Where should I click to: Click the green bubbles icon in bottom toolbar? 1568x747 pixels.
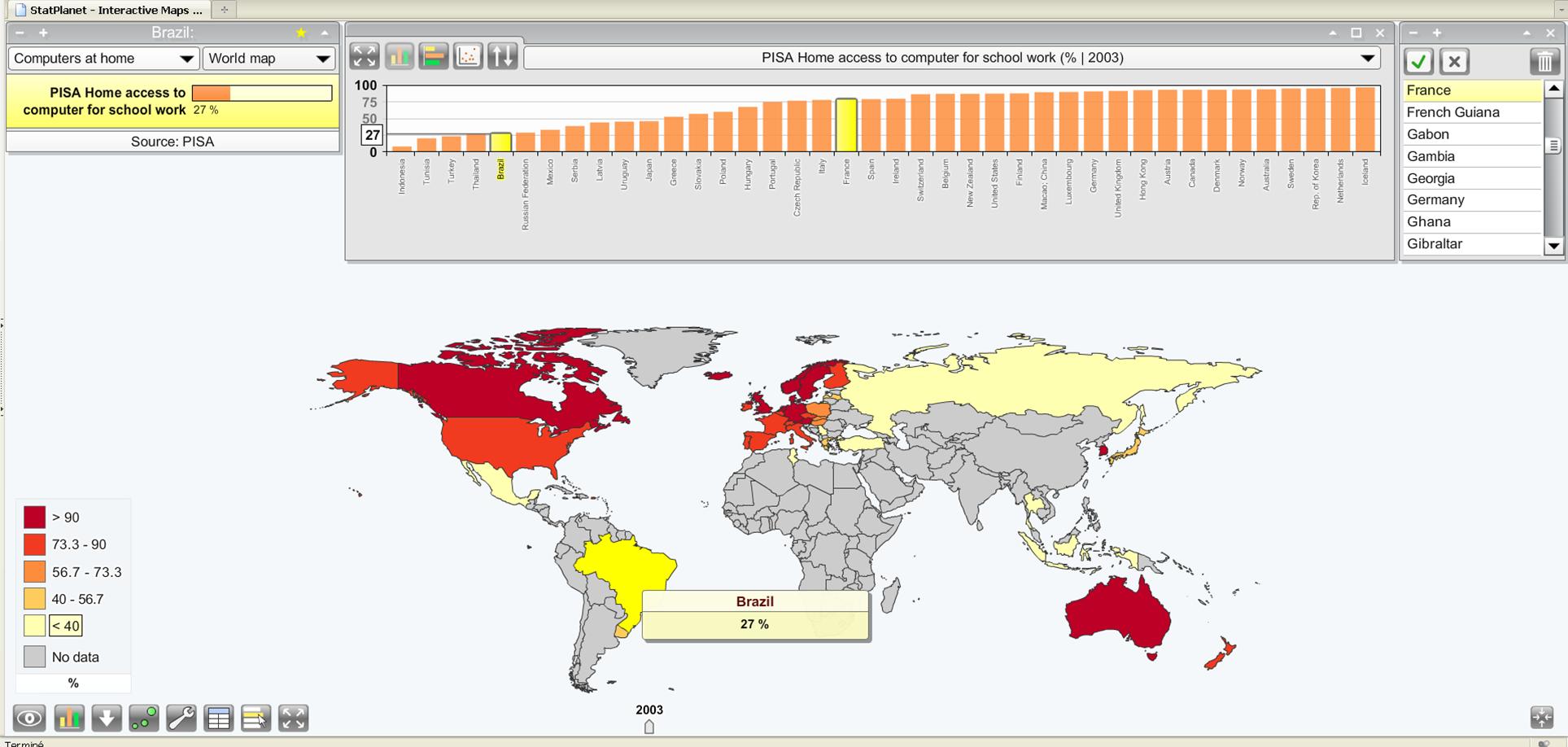(x=144, y=718)
